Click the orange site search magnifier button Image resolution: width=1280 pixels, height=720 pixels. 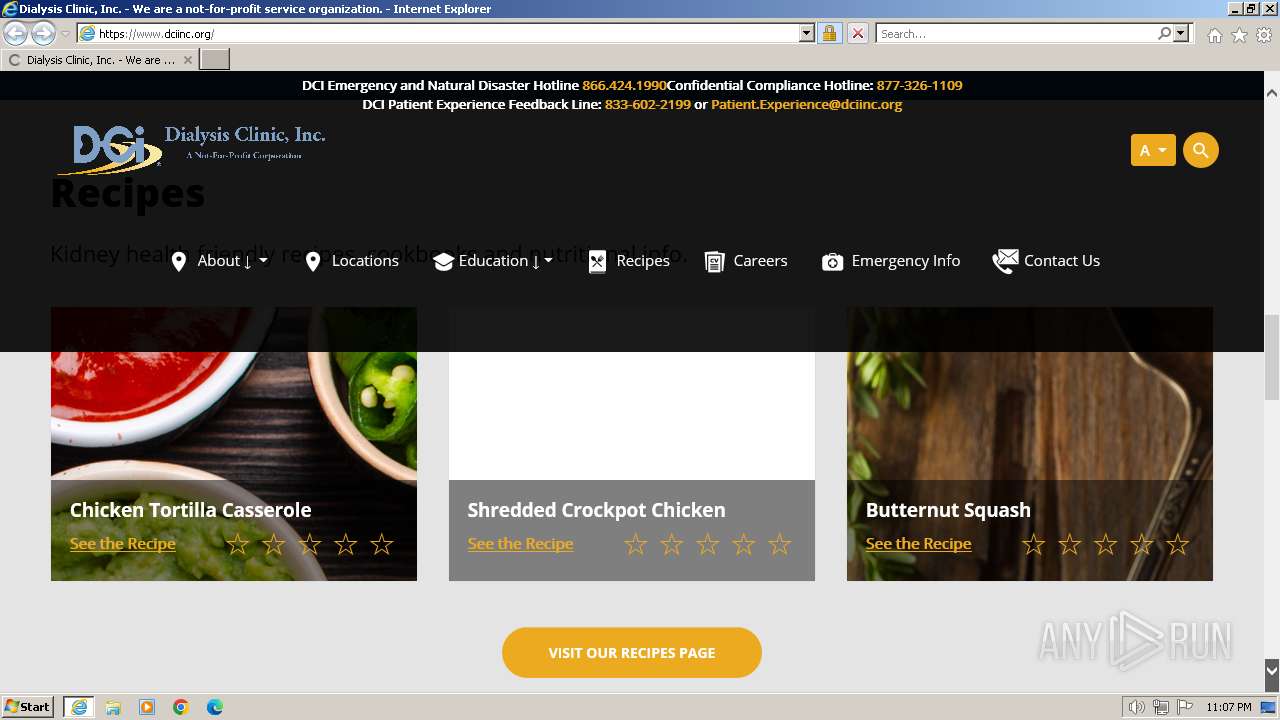[x=1201, y=151]
